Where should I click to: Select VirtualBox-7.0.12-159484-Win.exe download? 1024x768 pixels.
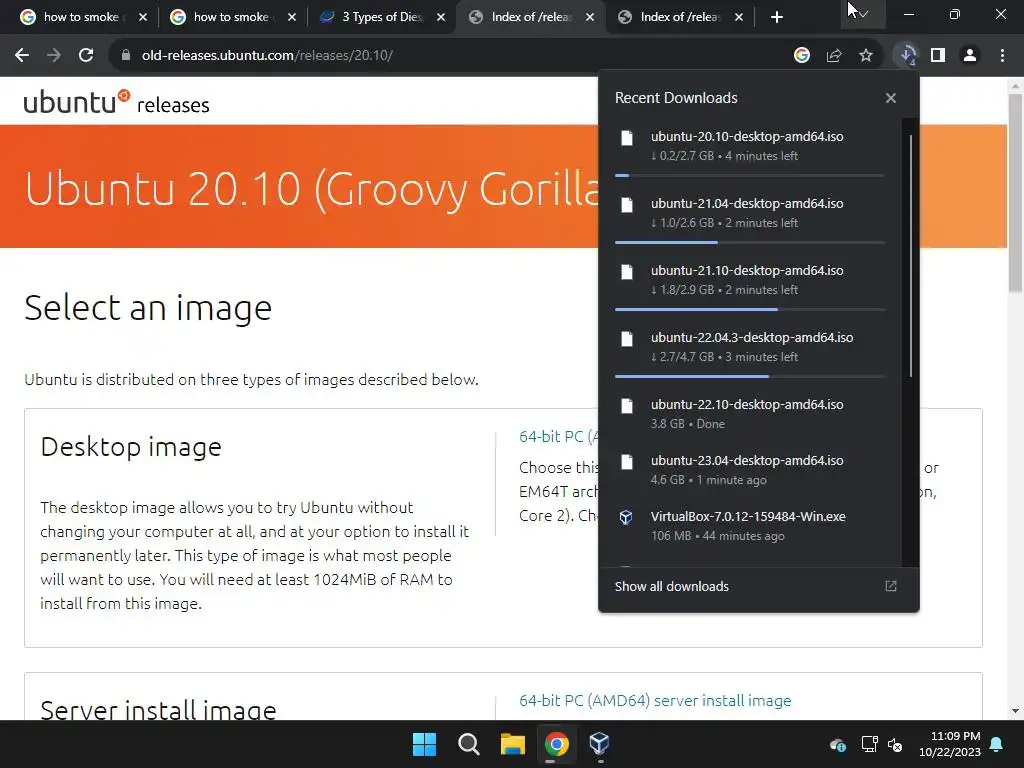point(750,526)
